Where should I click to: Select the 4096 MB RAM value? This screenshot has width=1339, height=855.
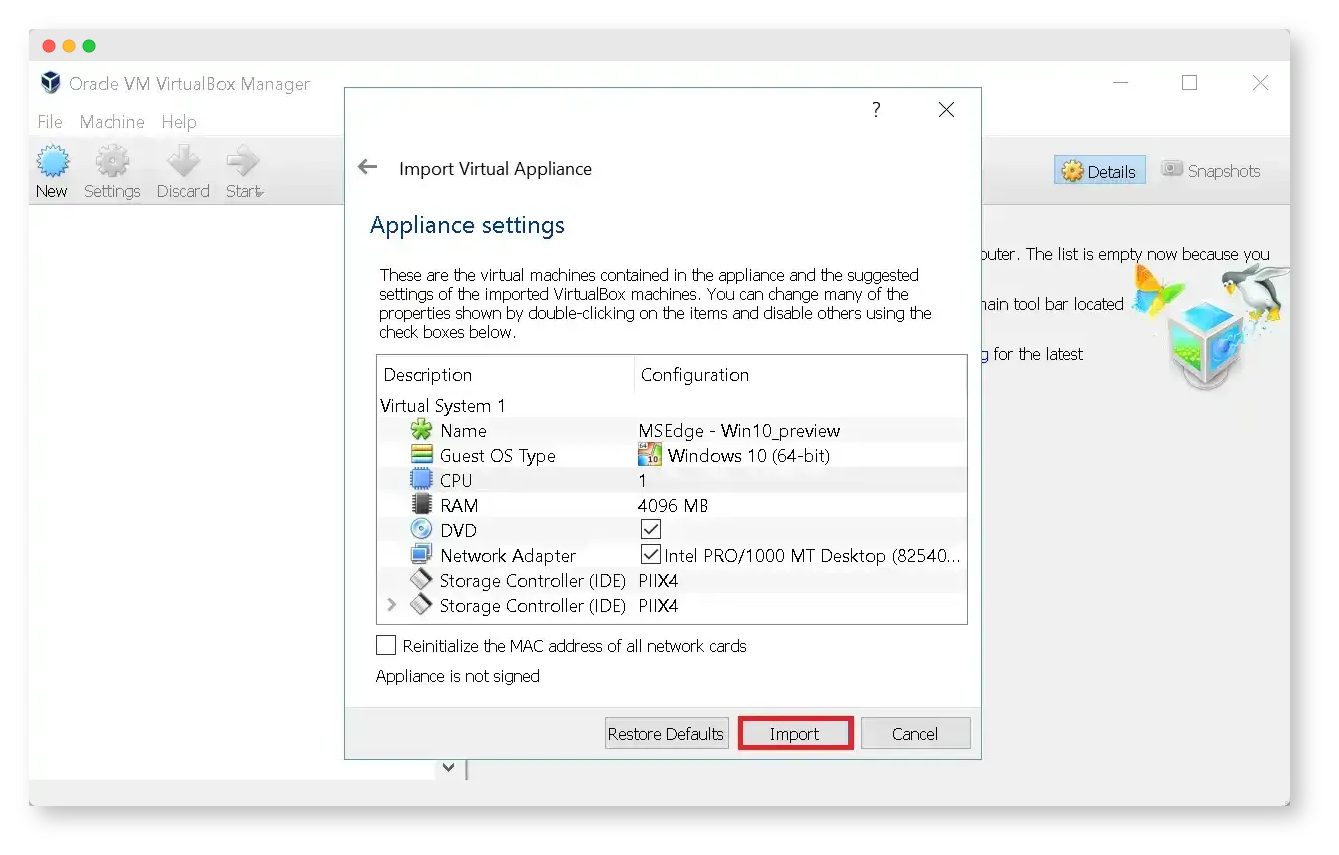673,506
